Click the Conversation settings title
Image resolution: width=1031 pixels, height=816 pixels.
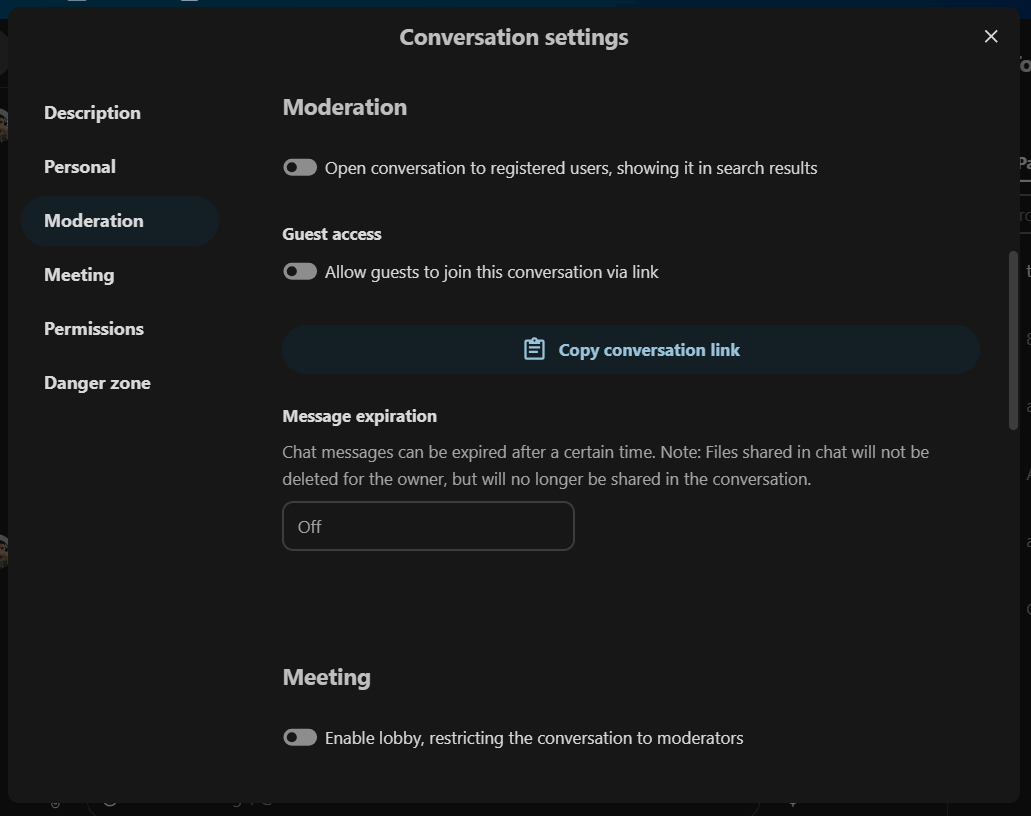pos(514,37)
